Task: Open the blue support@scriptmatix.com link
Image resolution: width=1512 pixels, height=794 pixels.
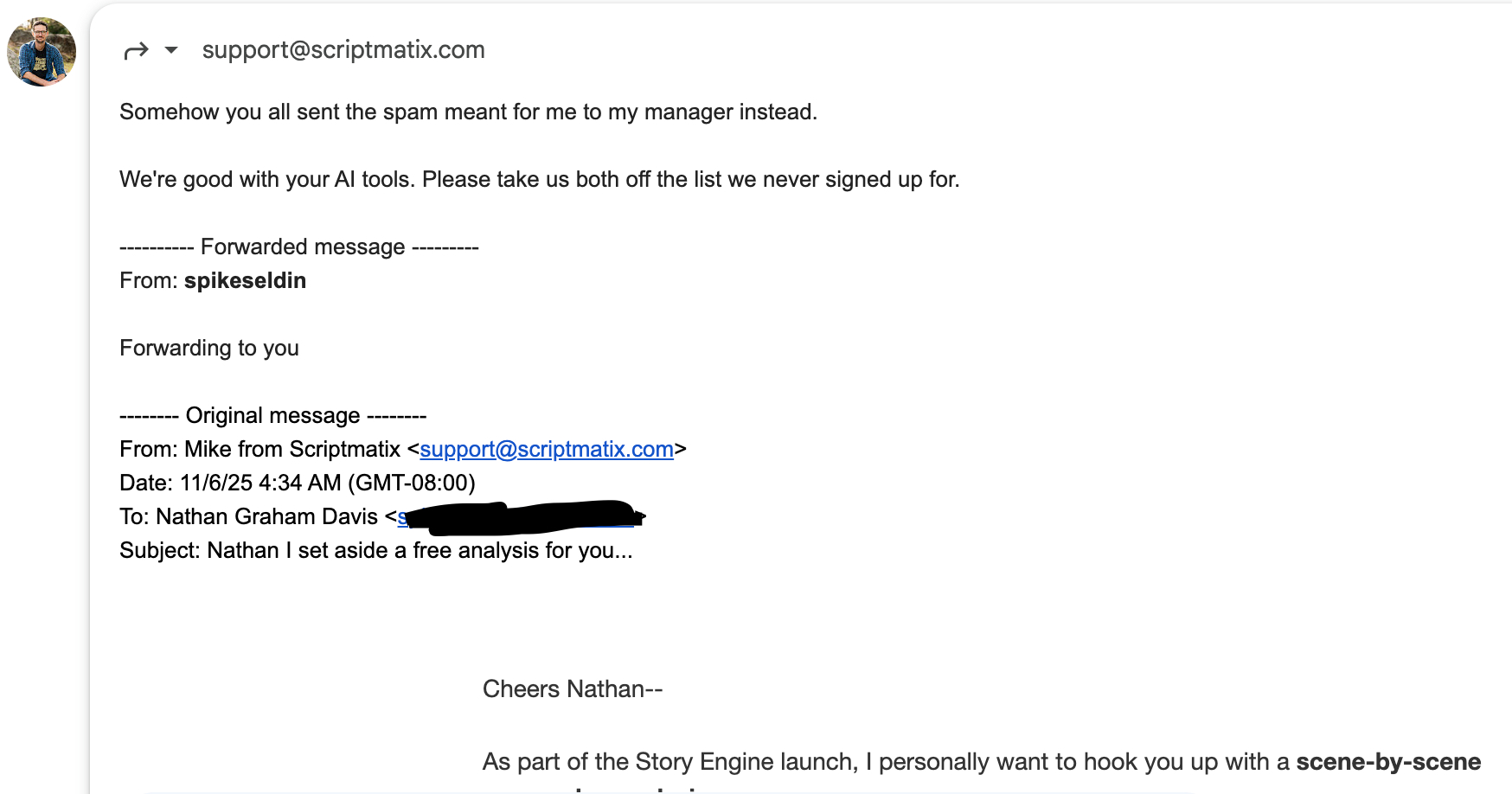Action: coord(546,450)
